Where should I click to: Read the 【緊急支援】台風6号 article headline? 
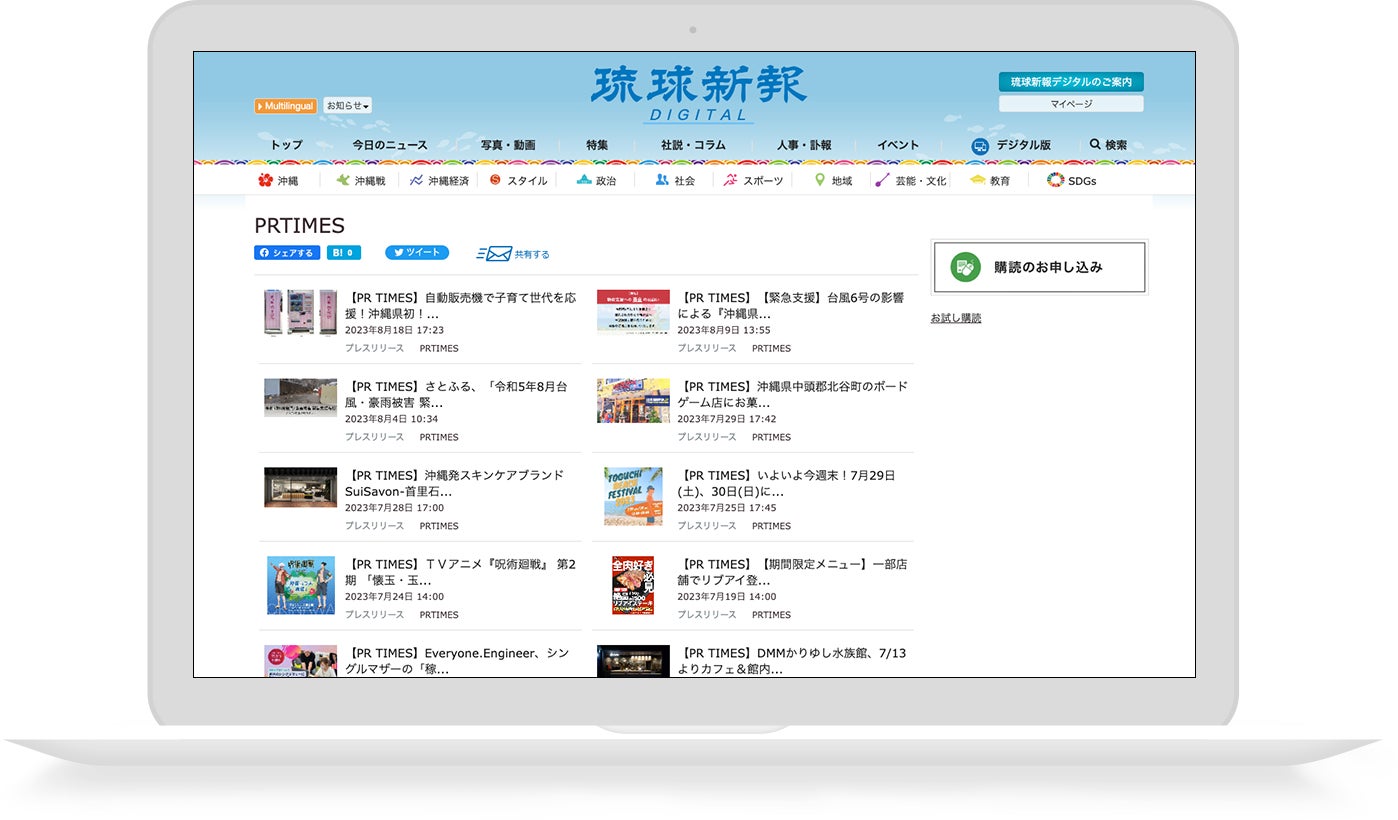[x=793, y=306]
